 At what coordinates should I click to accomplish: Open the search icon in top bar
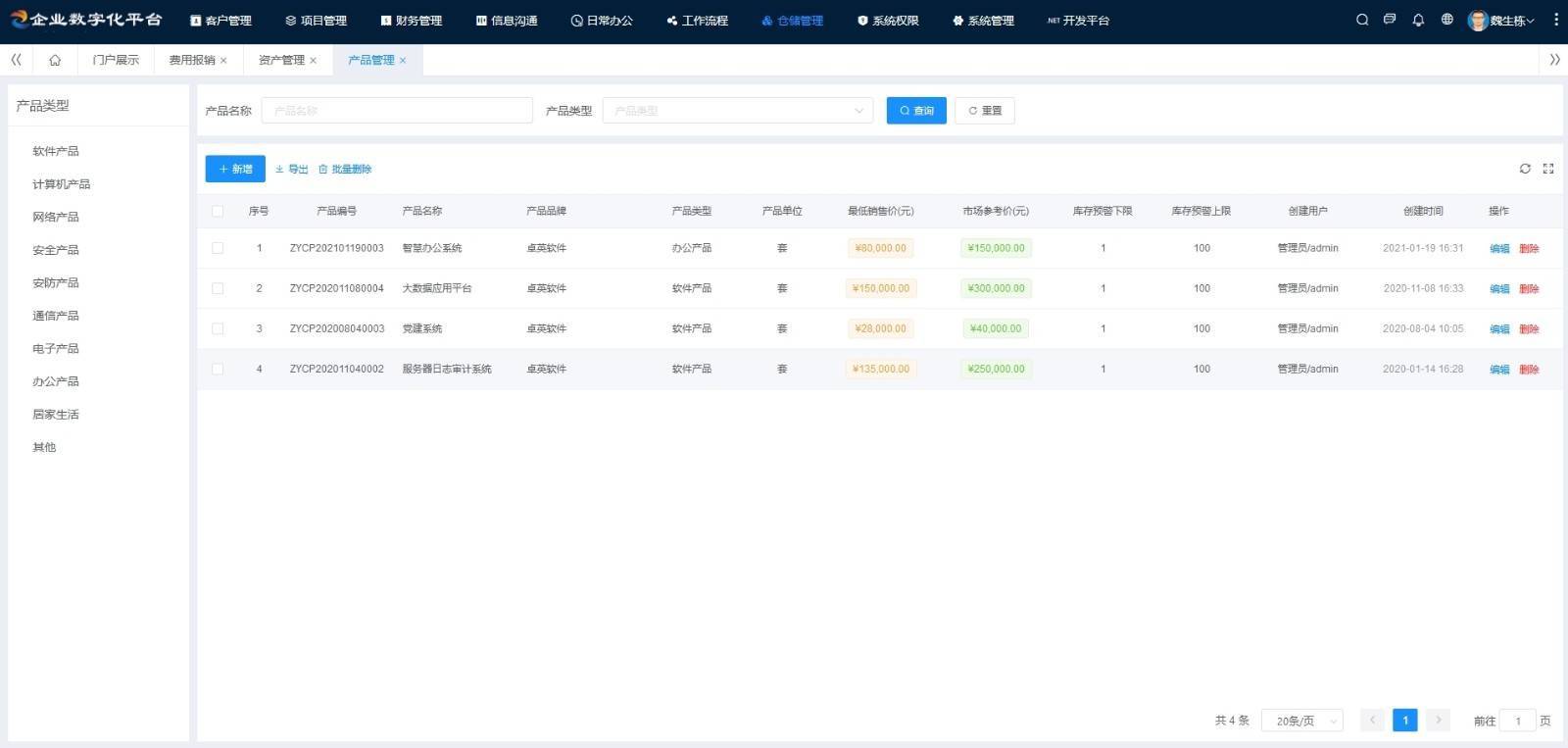pyautogui.click(x=1362, y=20)
